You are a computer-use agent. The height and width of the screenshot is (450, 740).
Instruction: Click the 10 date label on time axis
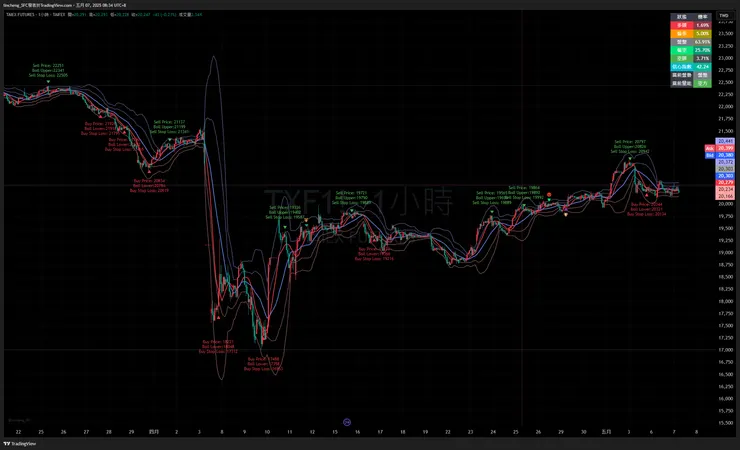point(267,432)
